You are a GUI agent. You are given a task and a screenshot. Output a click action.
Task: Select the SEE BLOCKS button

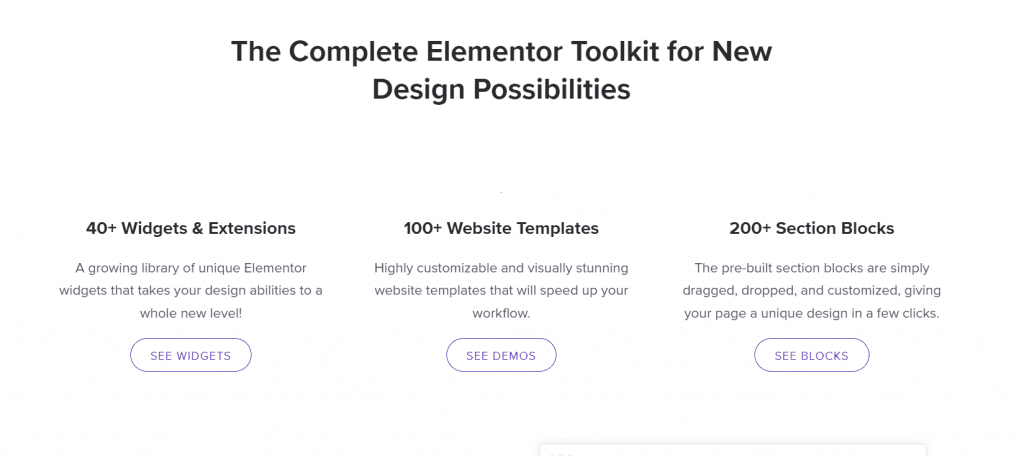(x=812, y=355)
